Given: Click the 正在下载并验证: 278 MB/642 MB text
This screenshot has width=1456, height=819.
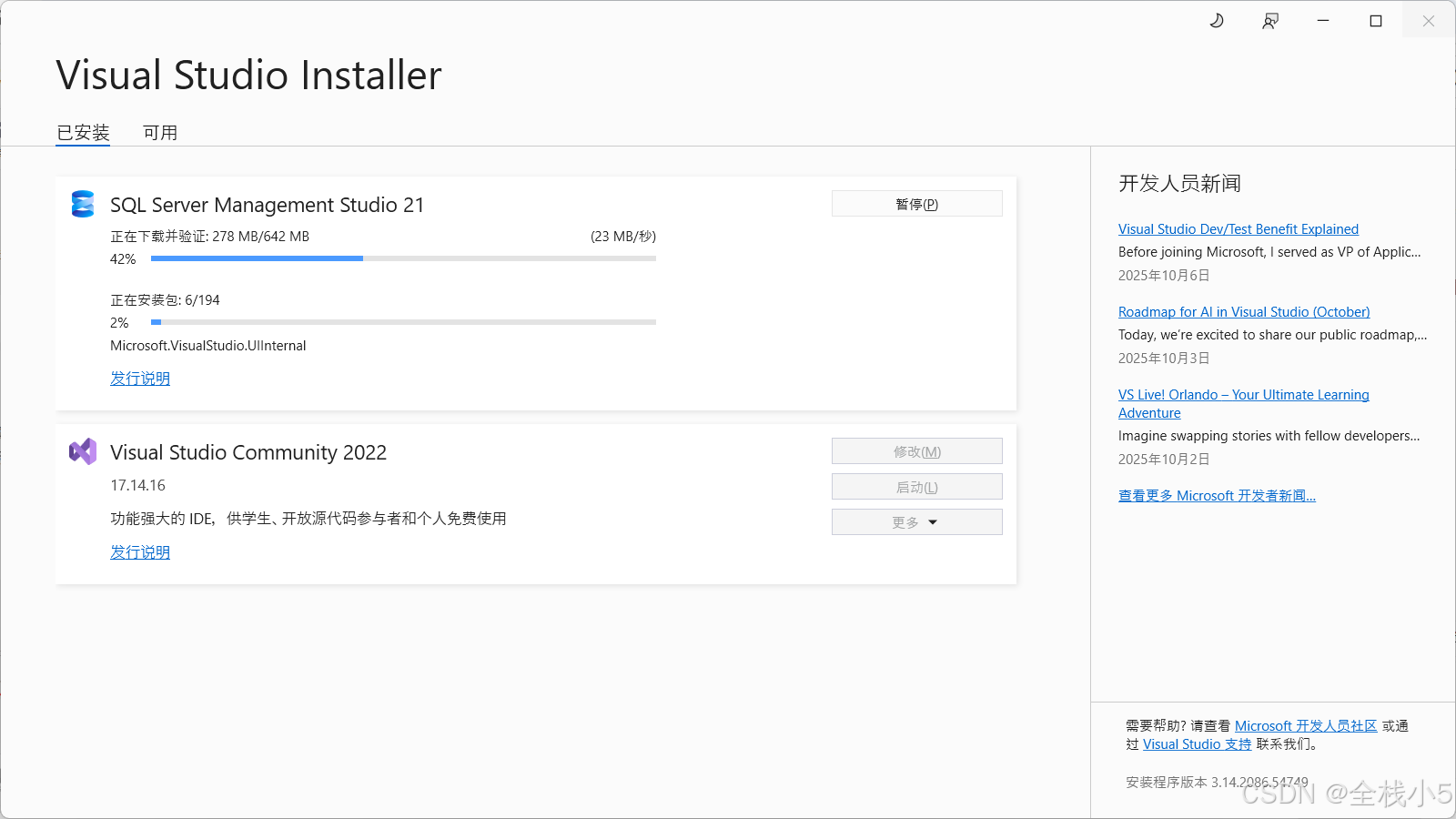Looking at the screenshot, I should click(x=210, y=237).
